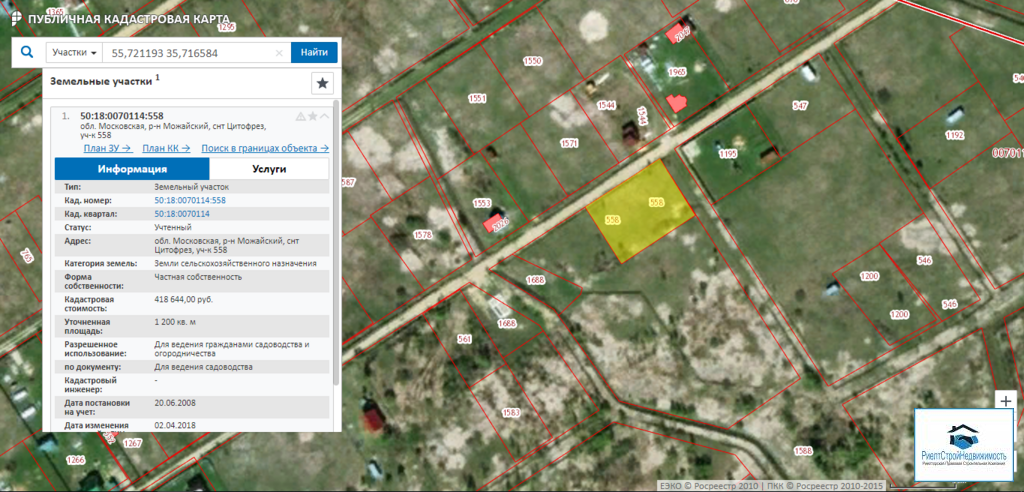This screenshot has height=492, width=1024.
Task: Clear the search field with X
Action: (279, 52)
